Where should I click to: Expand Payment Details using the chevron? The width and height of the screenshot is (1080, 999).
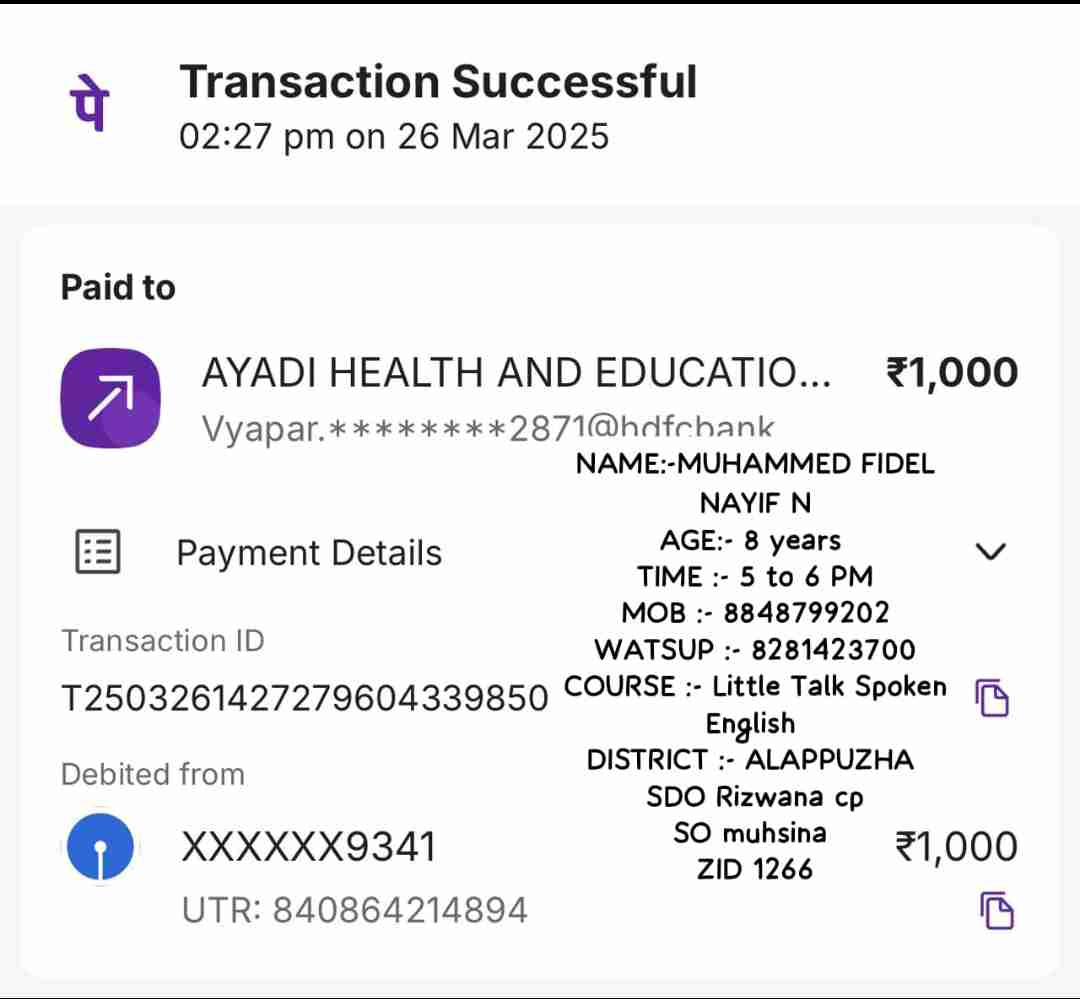pos(990,551)
